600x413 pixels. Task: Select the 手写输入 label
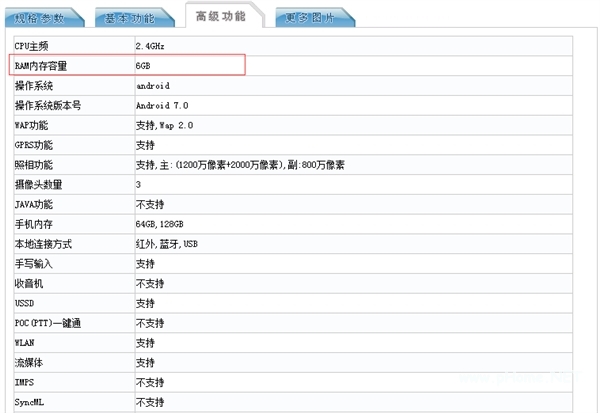(x=34, y=264)
